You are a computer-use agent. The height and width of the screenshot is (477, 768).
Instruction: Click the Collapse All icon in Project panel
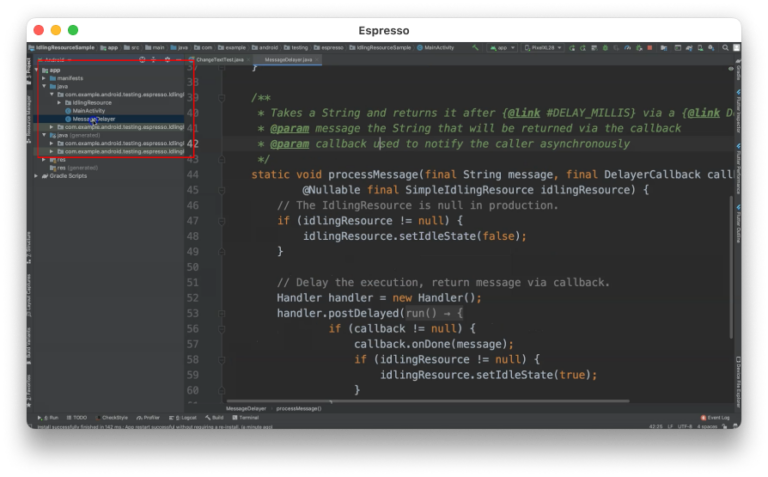click(154, 60)
